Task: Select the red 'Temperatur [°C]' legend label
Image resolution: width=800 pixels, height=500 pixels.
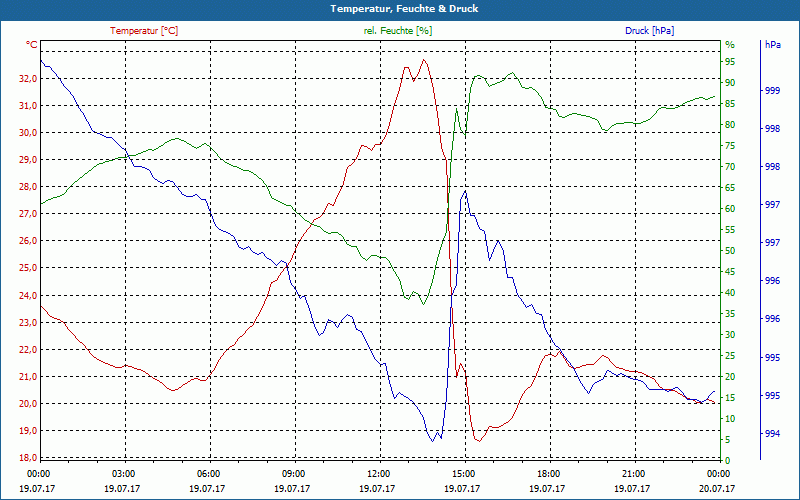Action: (x=144, y=31)
